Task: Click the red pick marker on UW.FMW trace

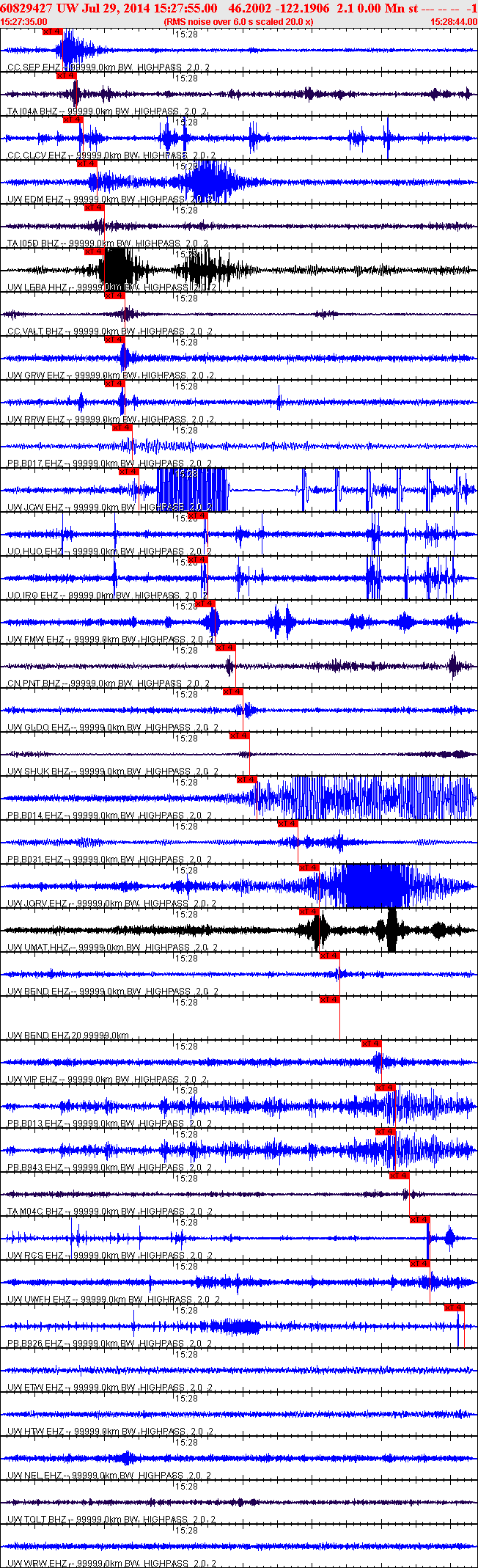Action: (x=205, y=604)
